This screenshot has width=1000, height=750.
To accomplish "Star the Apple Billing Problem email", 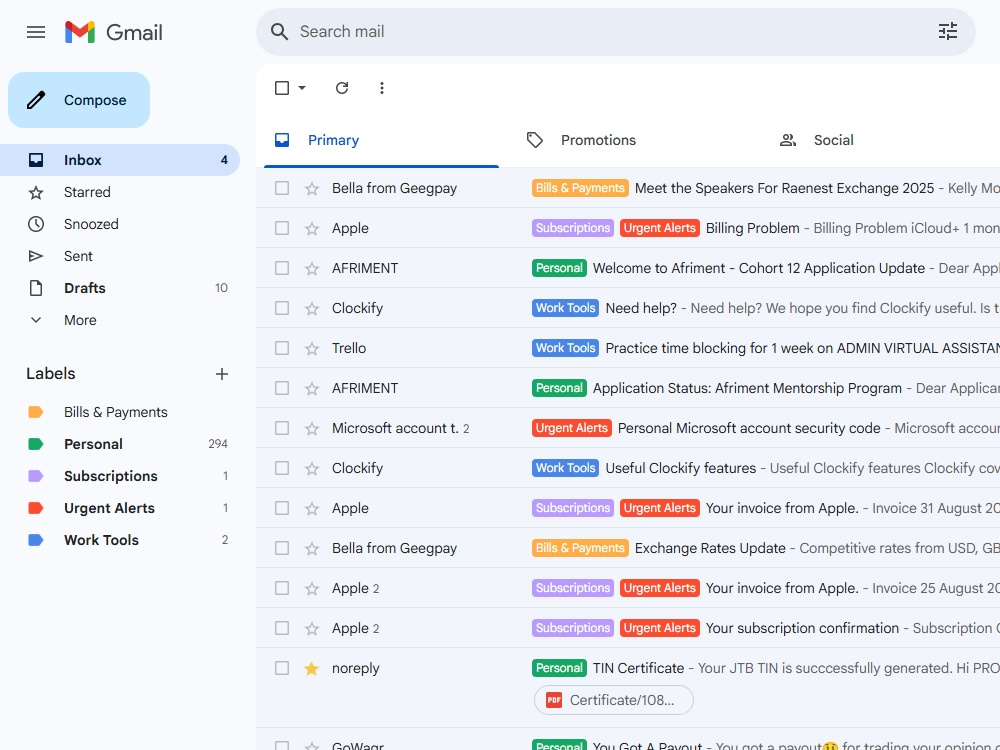I will coord(311,228).
